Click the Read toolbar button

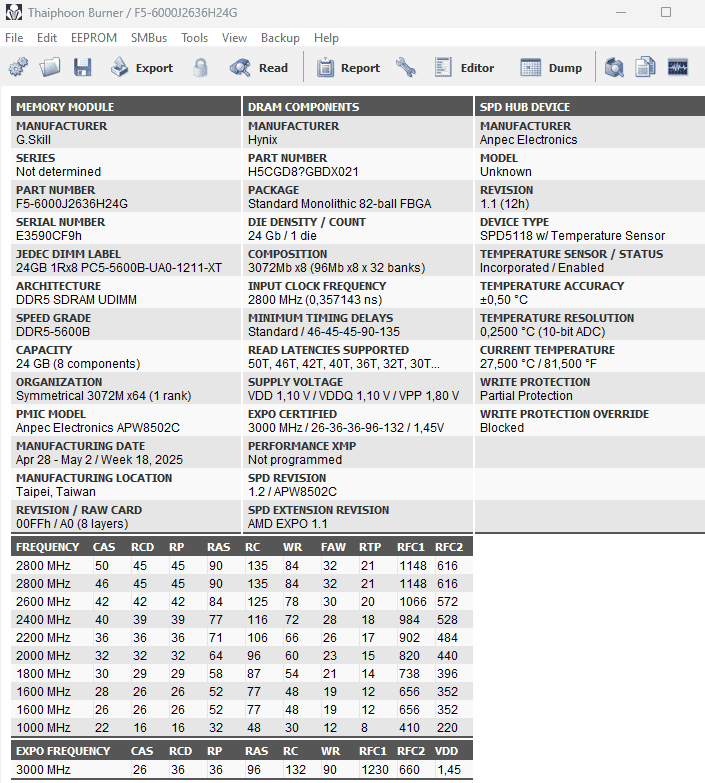[x=259, y=67]
